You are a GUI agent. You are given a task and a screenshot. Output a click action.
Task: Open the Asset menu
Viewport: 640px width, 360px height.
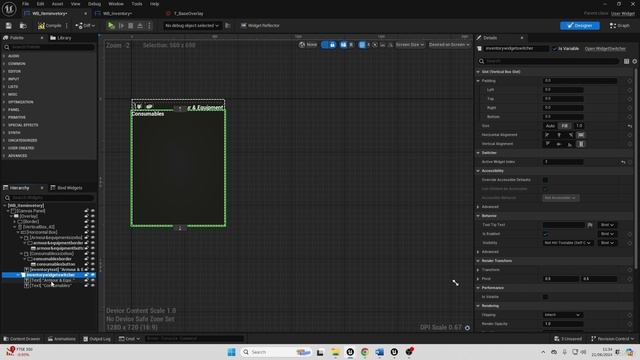point(57,4)
